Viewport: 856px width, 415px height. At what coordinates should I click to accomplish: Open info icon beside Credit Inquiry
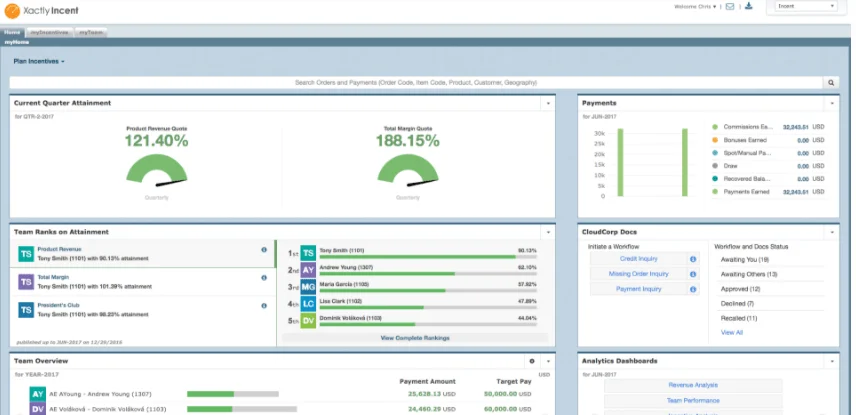pyautogui.click(x=692, y=259)
